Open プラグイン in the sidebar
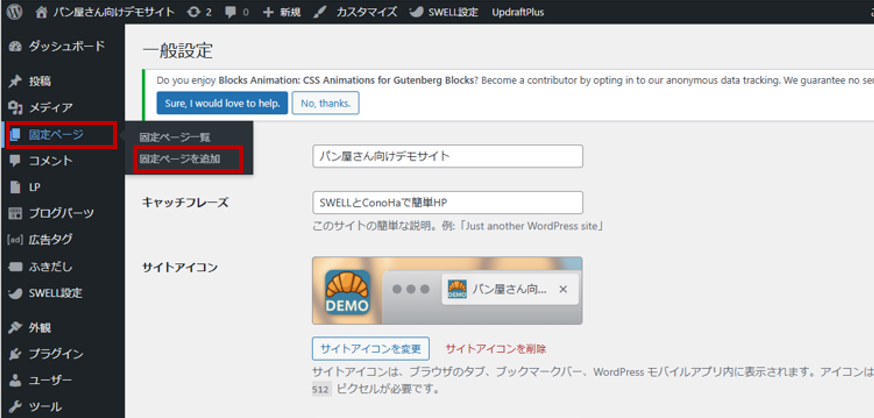Viewport: 874px width, 418px height. (55, 353)
